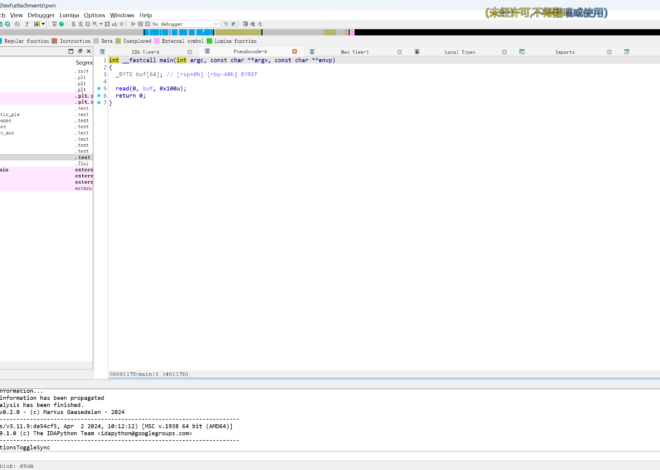Float the functions panel with the window icon
Viewport: 660px width, 470px height.
(x=71, y=51)
